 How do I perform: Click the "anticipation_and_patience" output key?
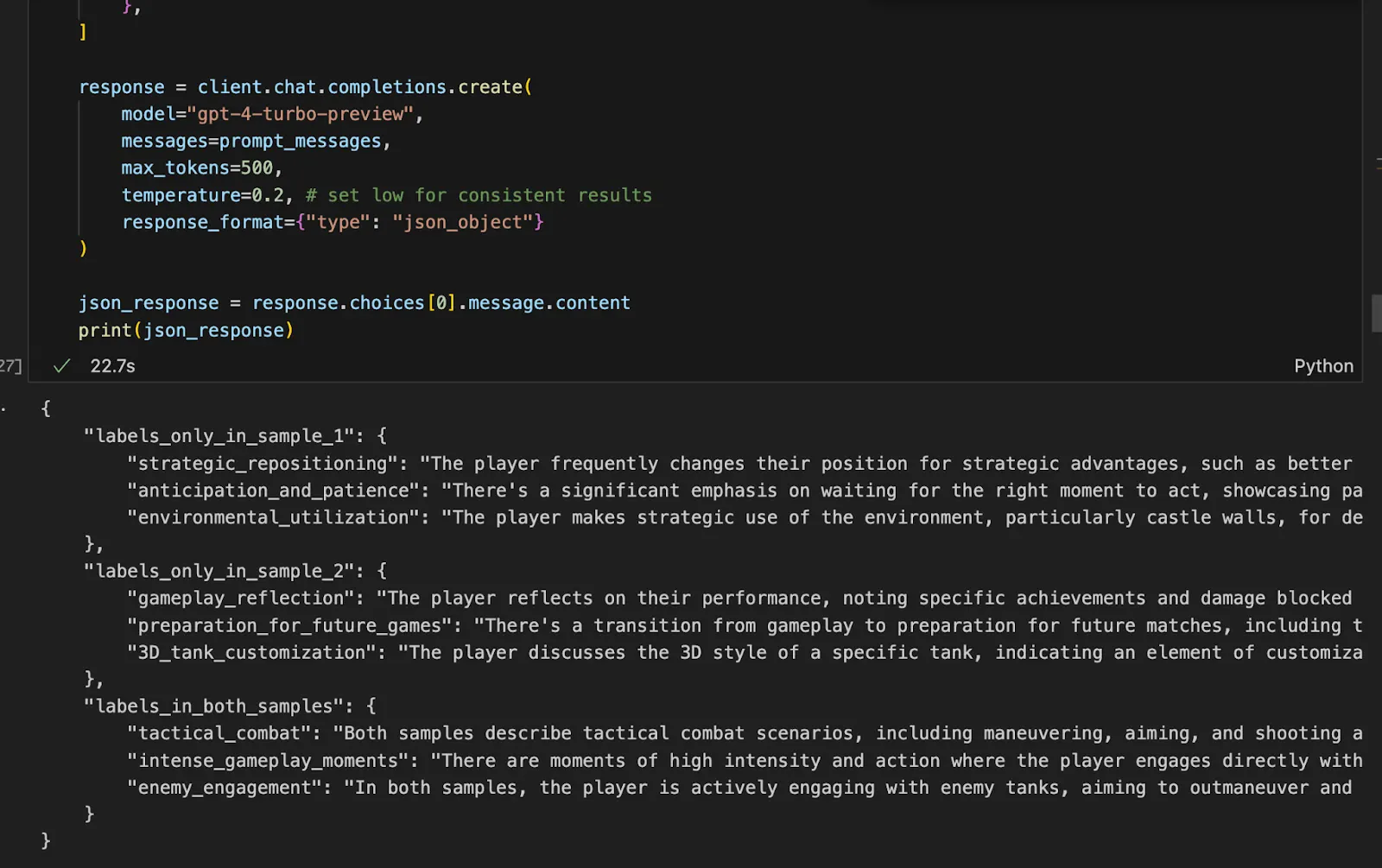coord(273,491)
